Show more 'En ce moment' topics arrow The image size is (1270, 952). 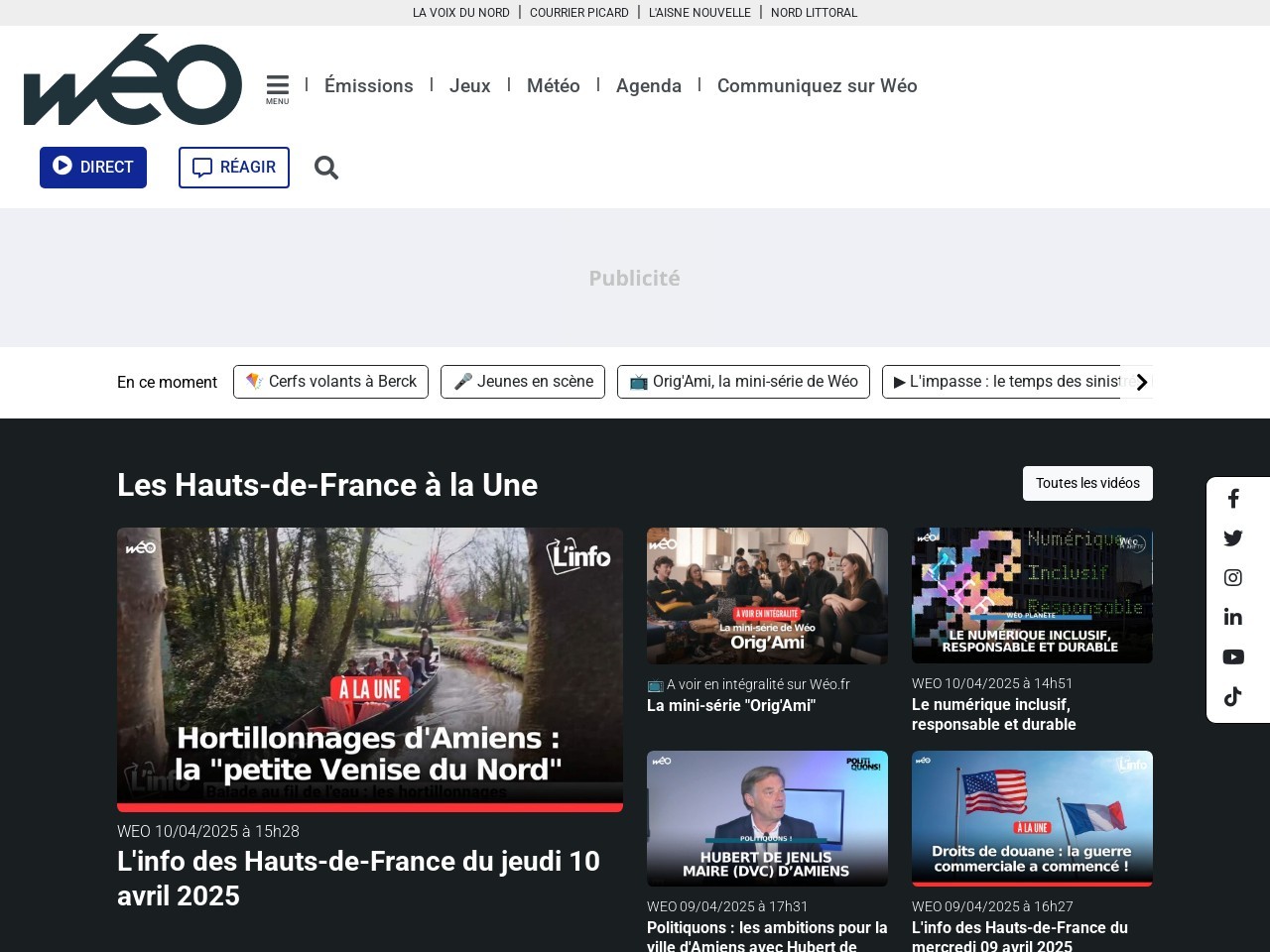1141,382
